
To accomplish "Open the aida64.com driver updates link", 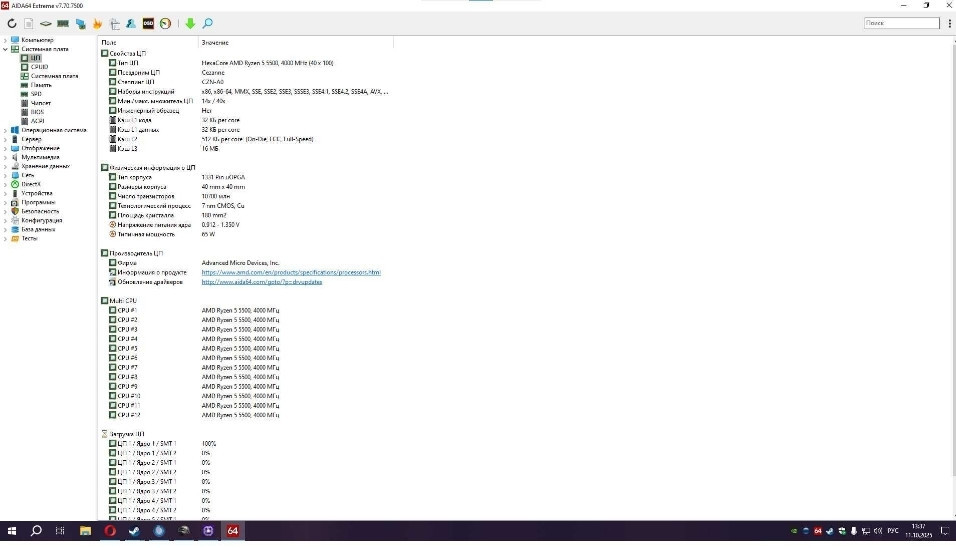I will point(262,282).
